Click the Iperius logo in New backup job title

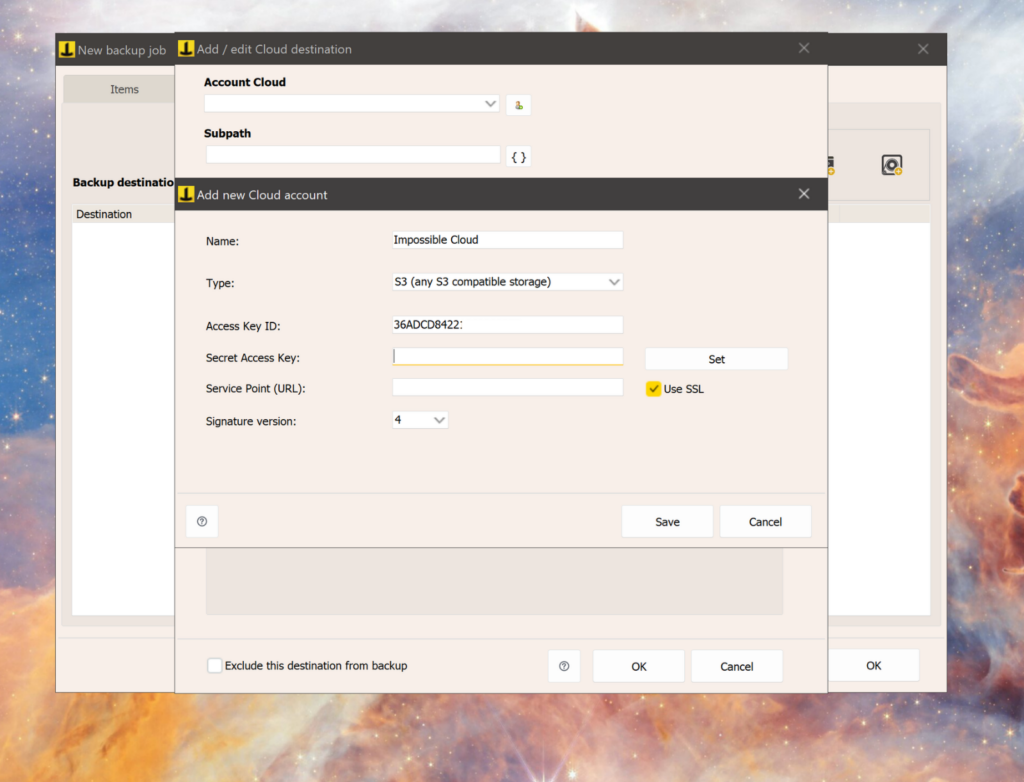(x=67, y=50)
